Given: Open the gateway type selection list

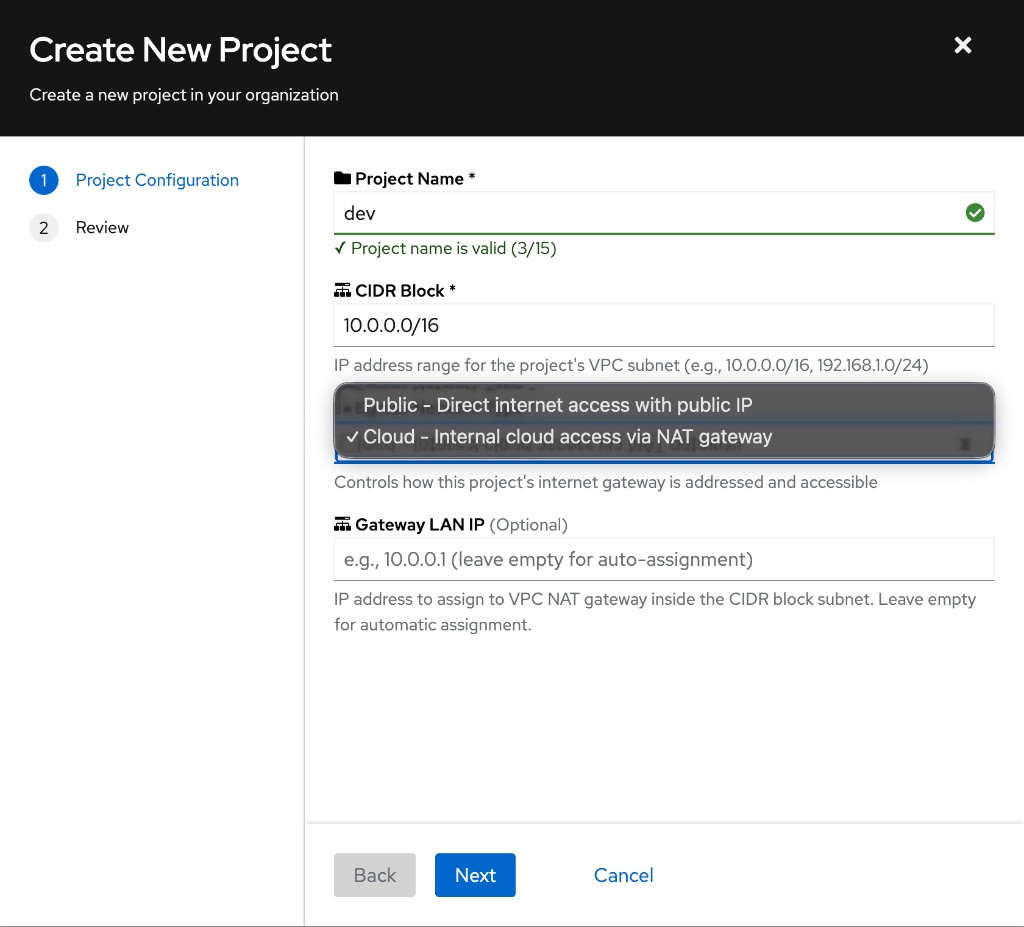Looking at the screenshot, I should [x=663, y=453].
